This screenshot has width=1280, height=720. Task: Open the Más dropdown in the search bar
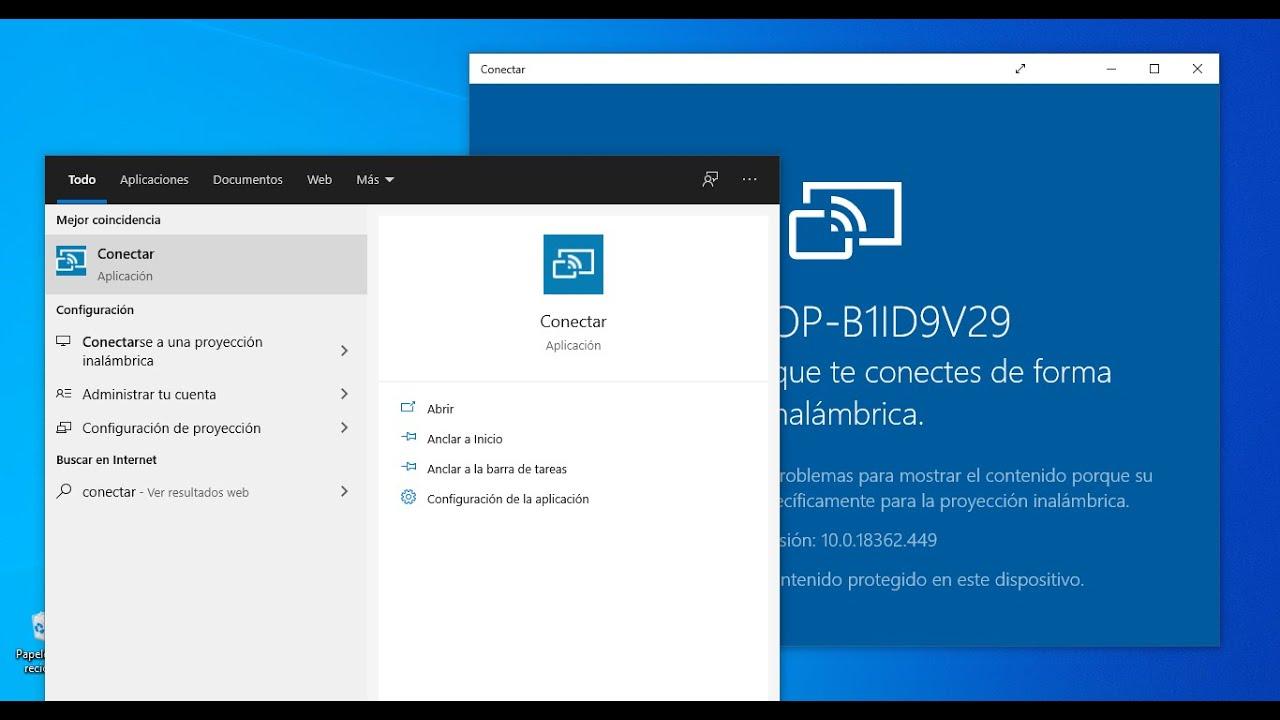coord(374,179)
